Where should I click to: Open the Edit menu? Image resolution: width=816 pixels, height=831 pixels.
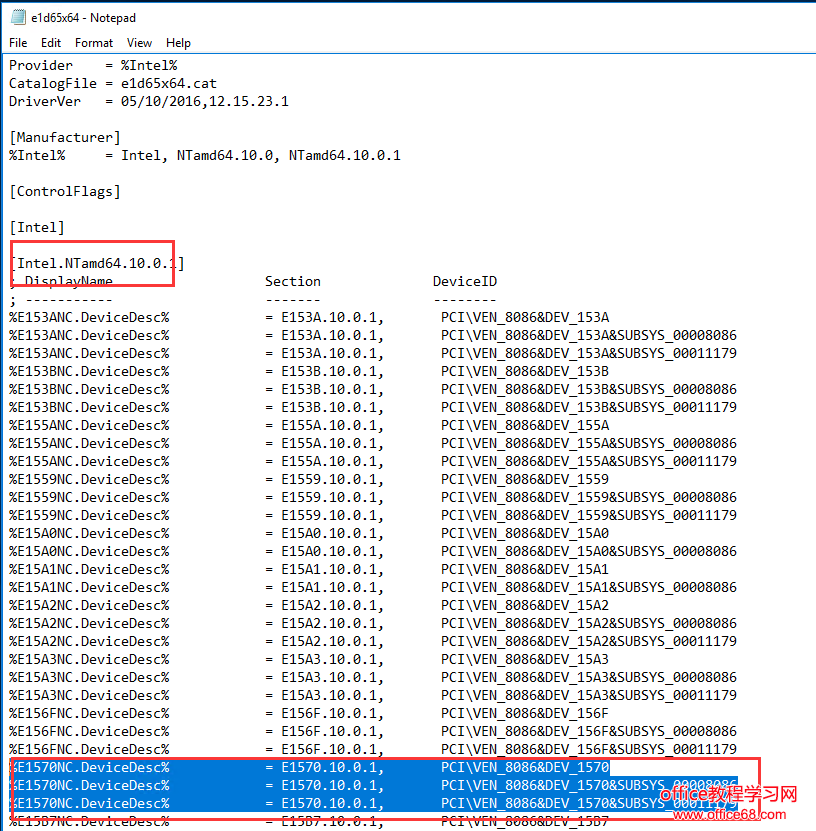coord(50,43)
